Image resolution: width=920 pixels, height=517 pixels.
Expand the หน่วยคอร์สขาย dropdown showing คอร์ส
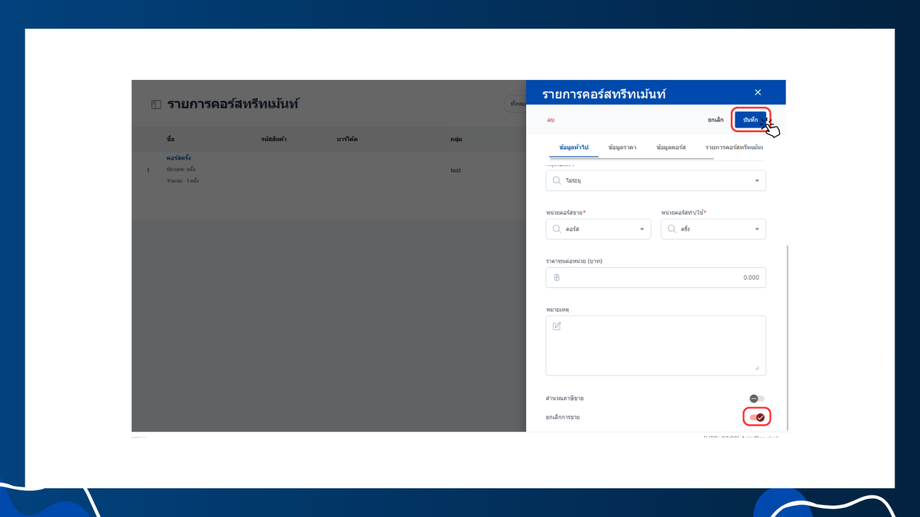click(x=598, y=229)
